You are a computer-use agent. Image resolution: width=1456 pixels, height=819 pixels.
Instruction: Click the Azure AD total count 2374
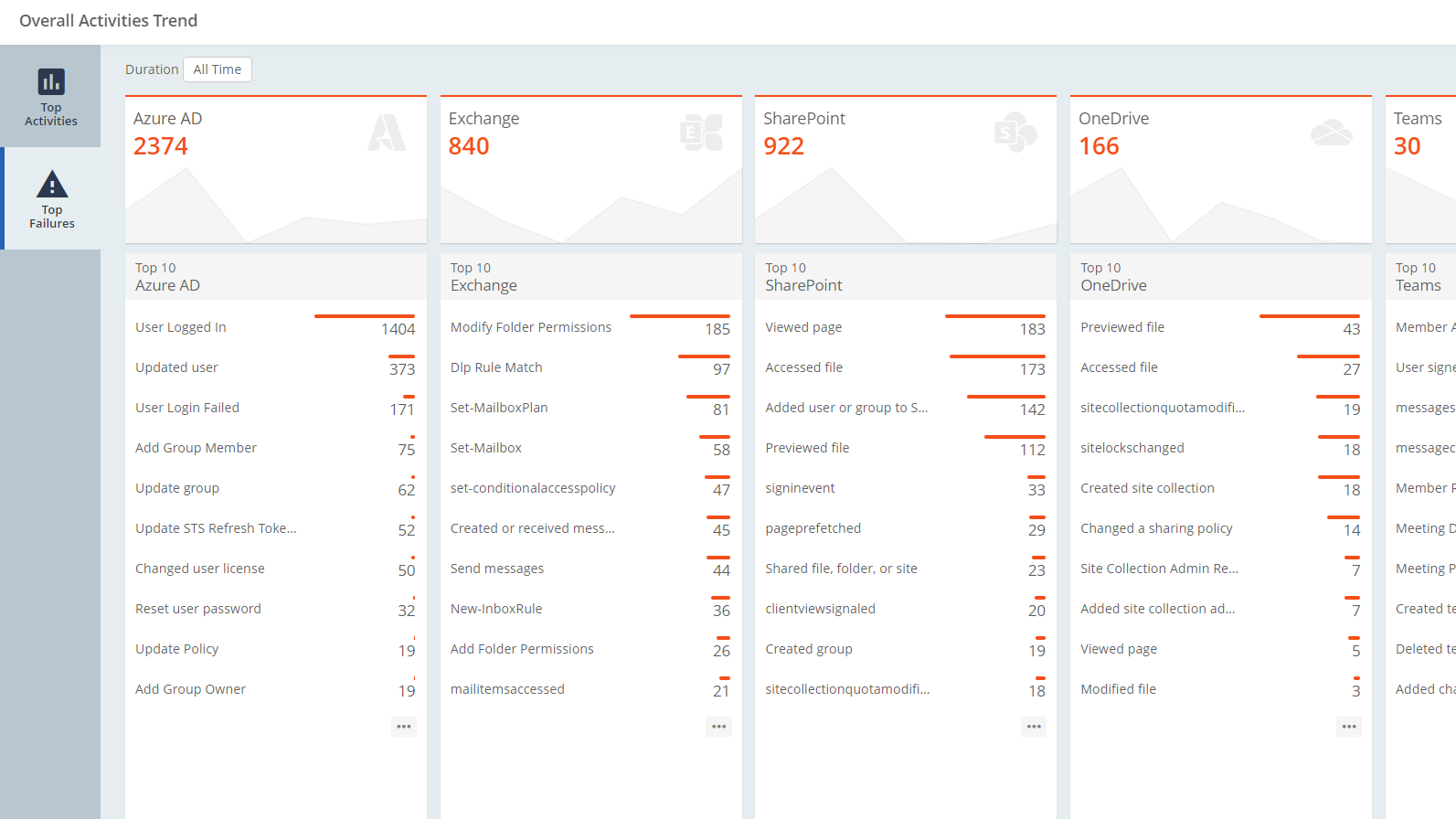tap(161, 146)
